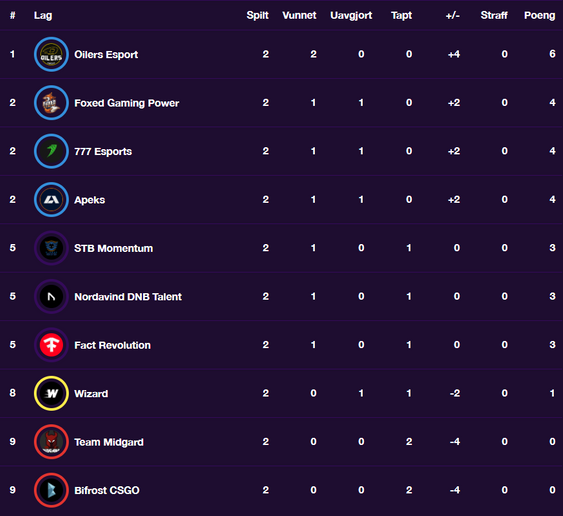563x516 pixels.
Task: Select the 777 Esports green logo
Action: (51, 151)
